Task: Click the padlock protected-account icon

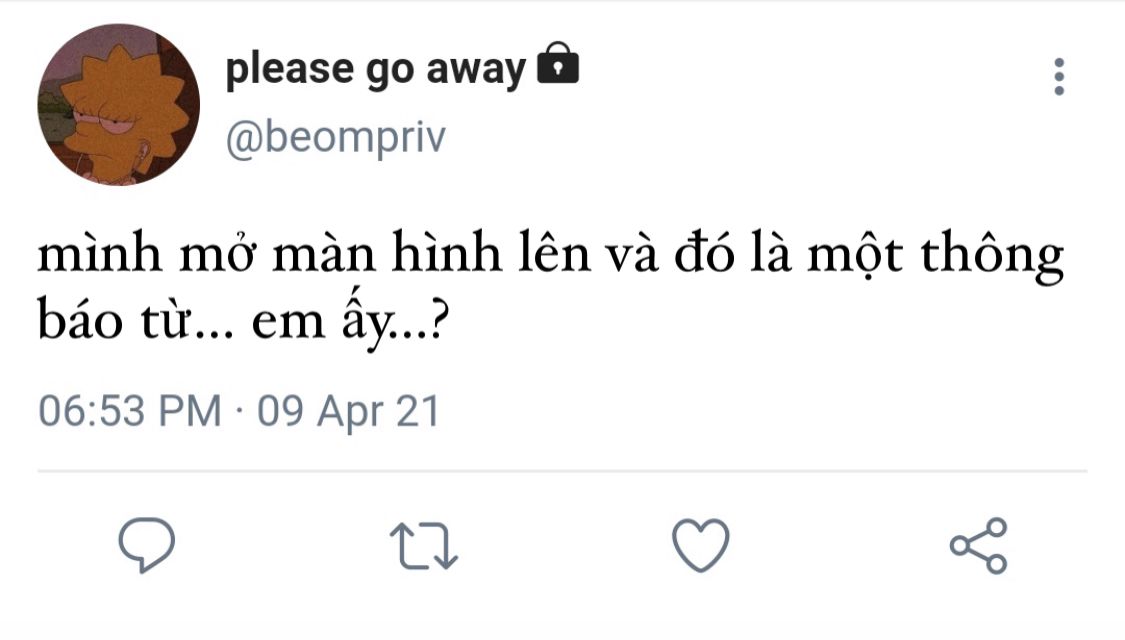Action: 558,66
